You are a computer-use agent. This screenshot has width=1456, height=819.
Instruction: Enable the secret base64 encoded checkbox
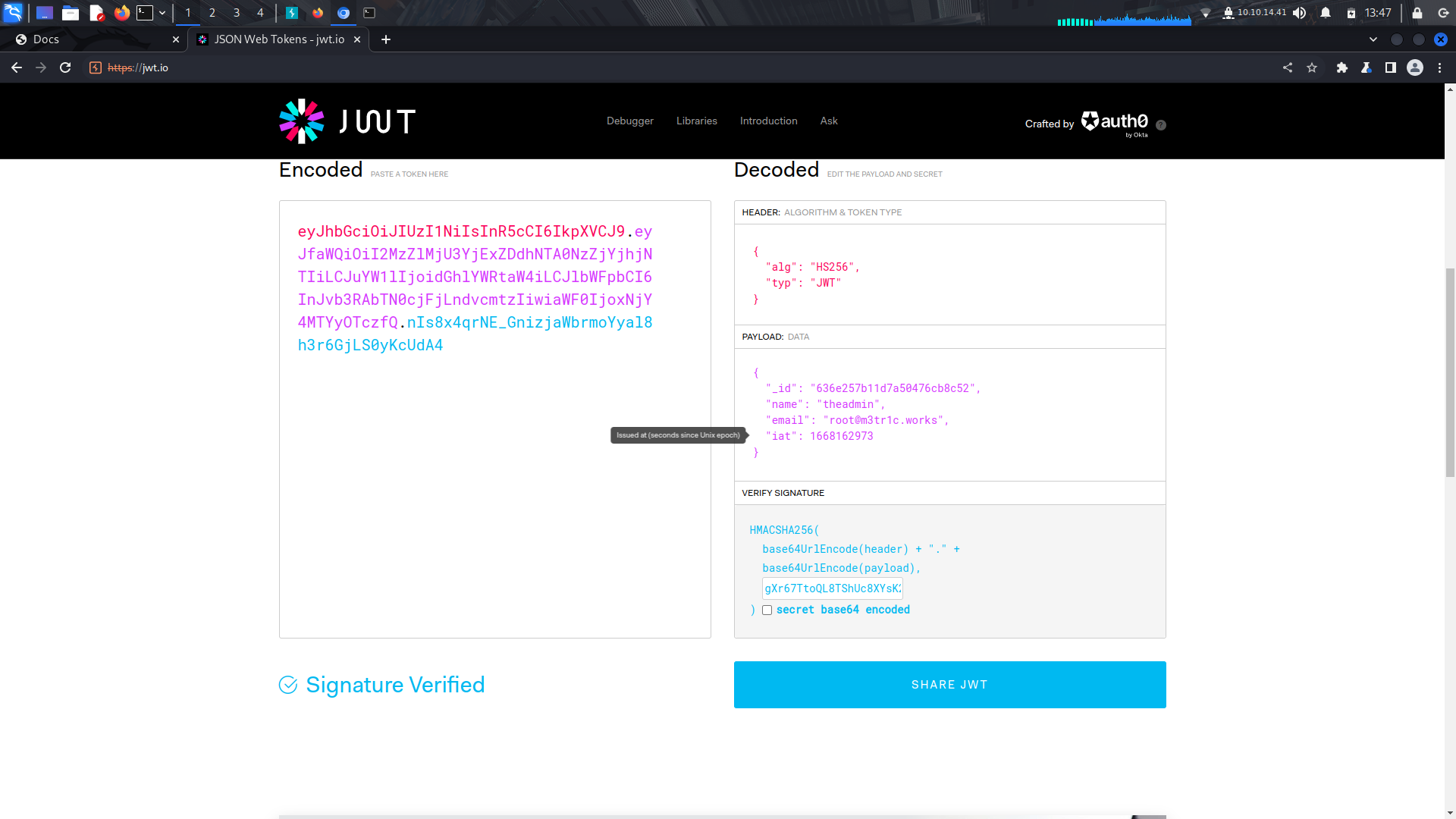pyautogui.click(x=767, y=610)
